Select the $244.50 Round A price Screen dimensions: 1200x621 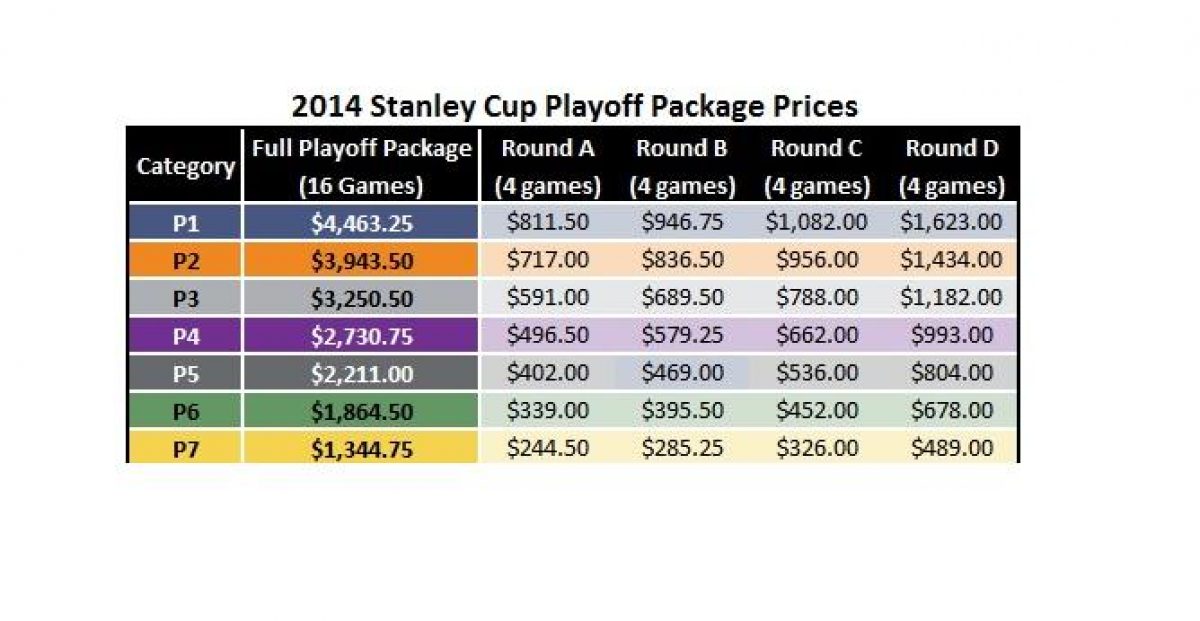click(547, 447)
